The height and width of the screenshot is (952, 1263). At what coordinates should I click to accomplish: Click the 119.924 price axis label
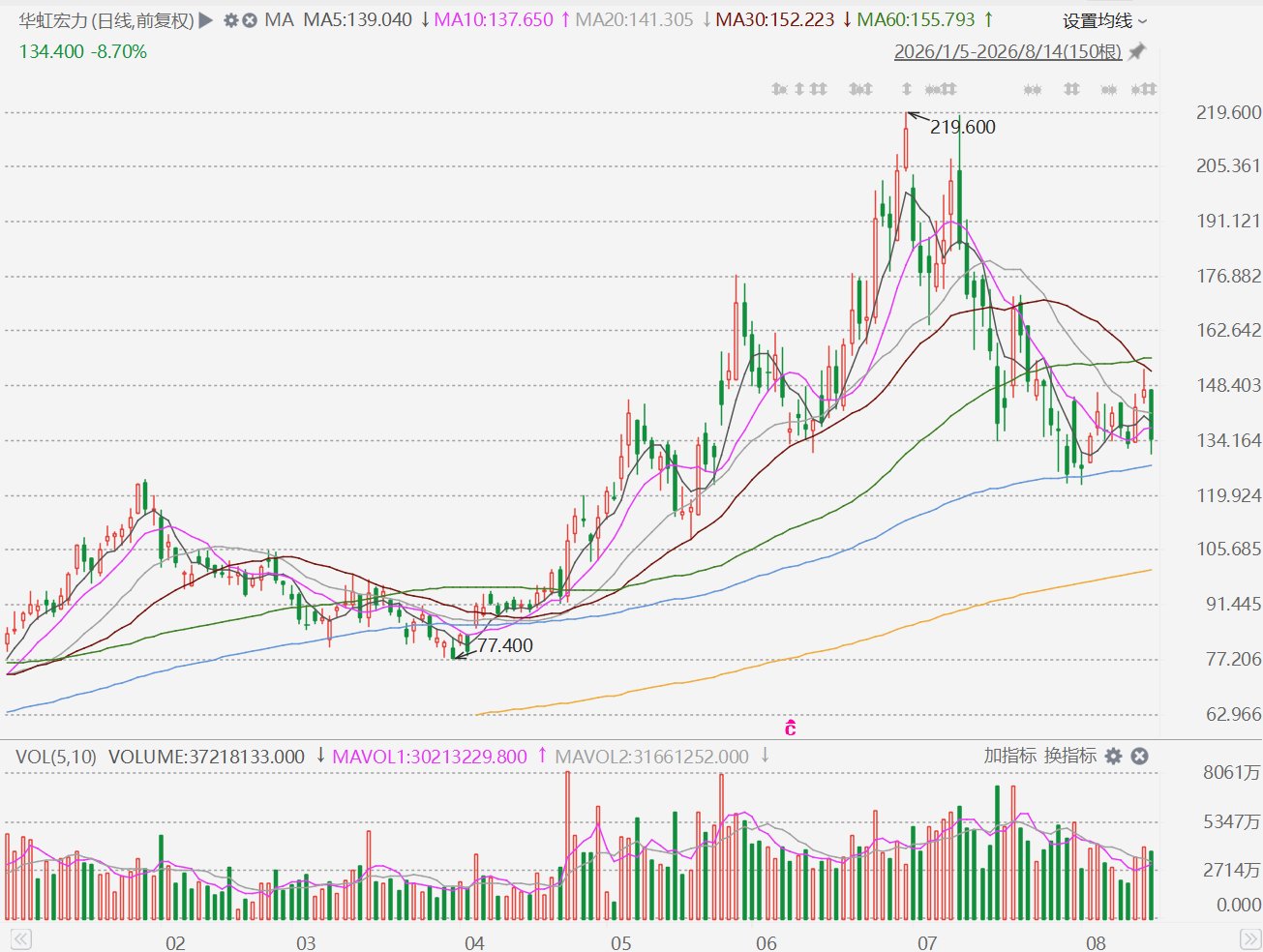(1228, 495)
